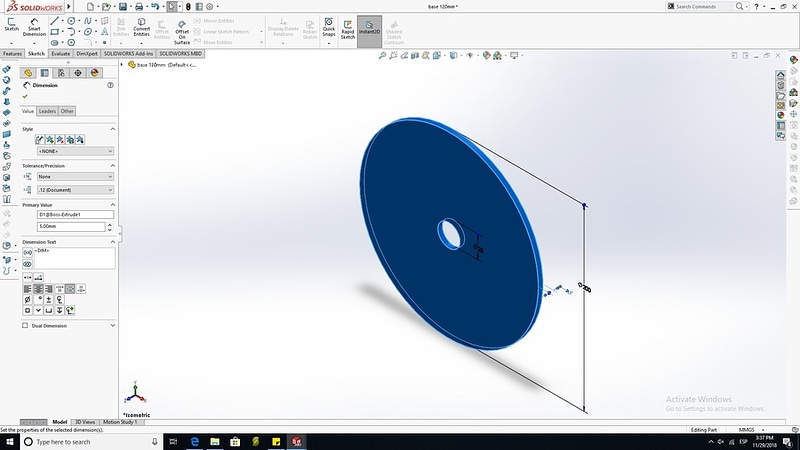This screenshot has height=450, width=800.
Task: Click the Rebuild traffic light icon
Action: [x=188, y=7]
